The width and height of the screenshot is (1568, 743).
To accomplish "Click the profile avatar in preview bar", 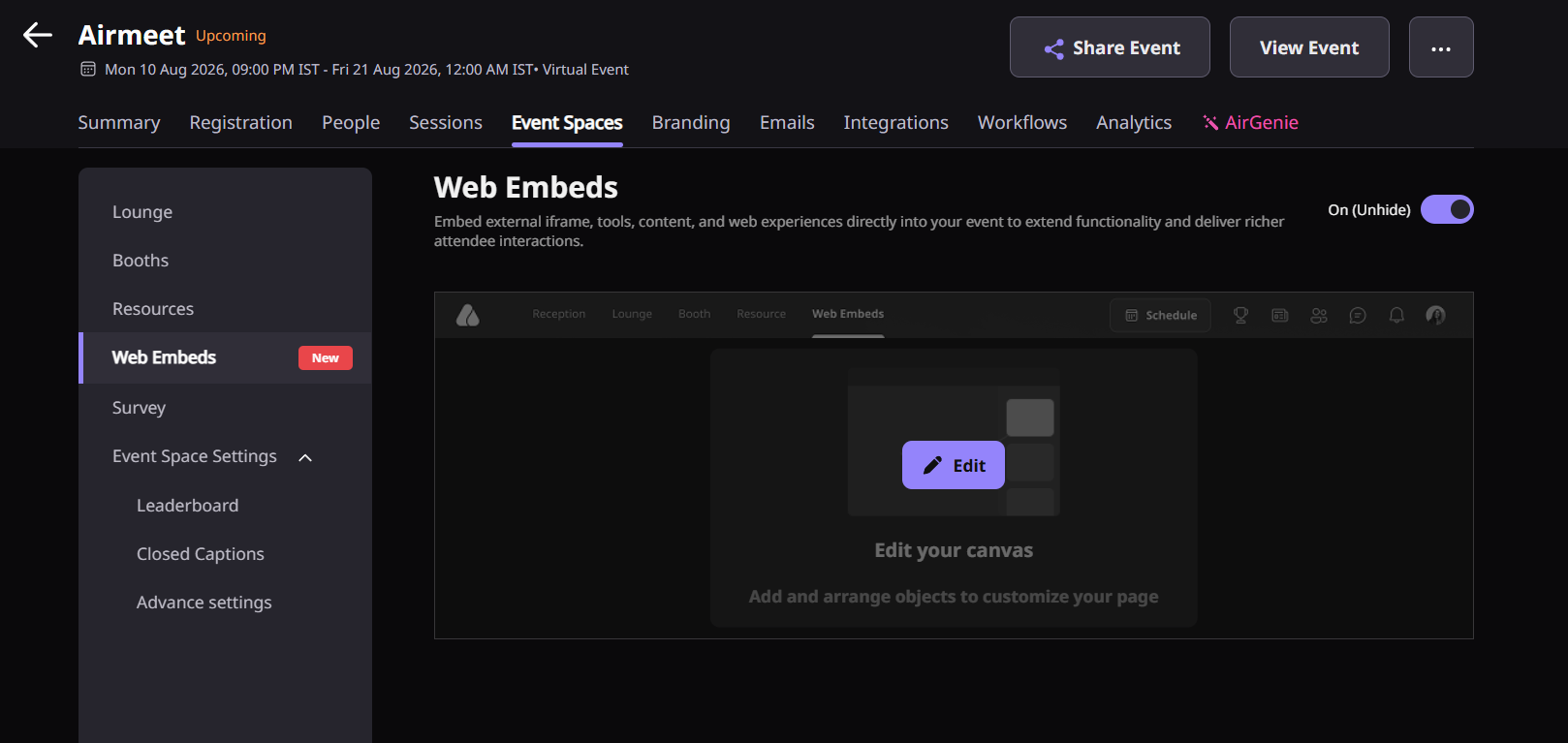I will (x=1435, y=315).
